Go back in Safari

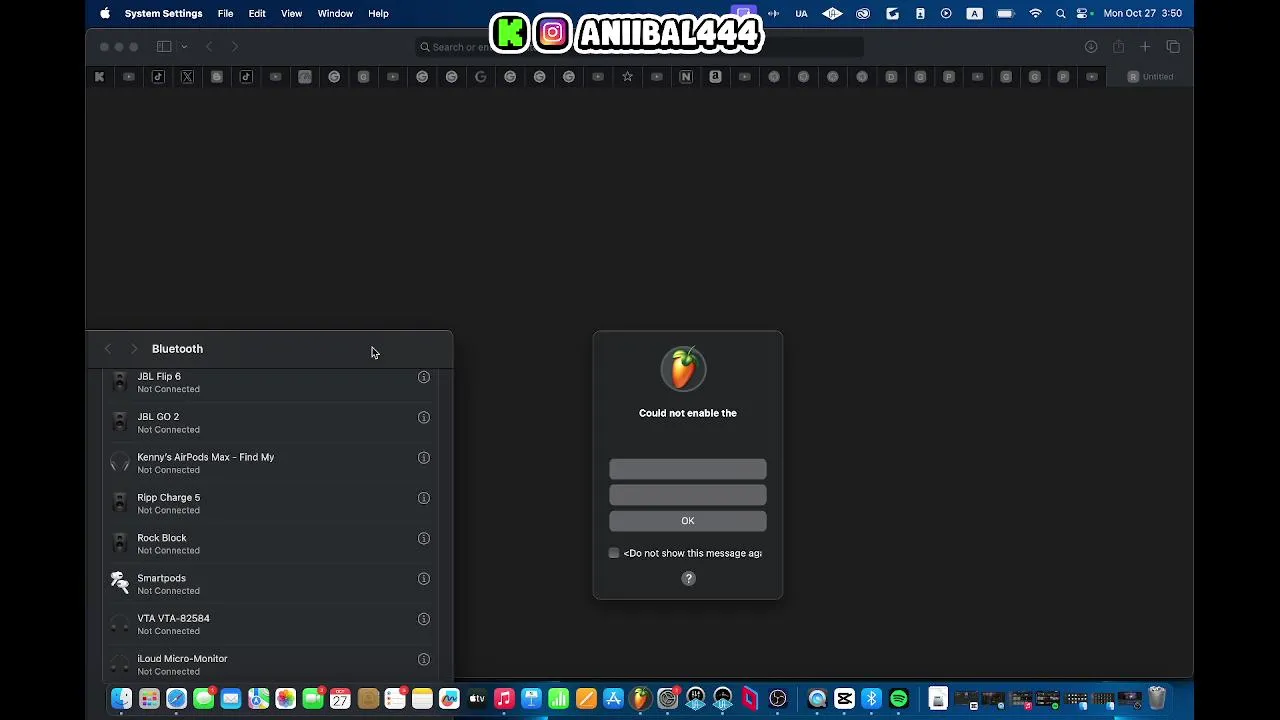209,47
